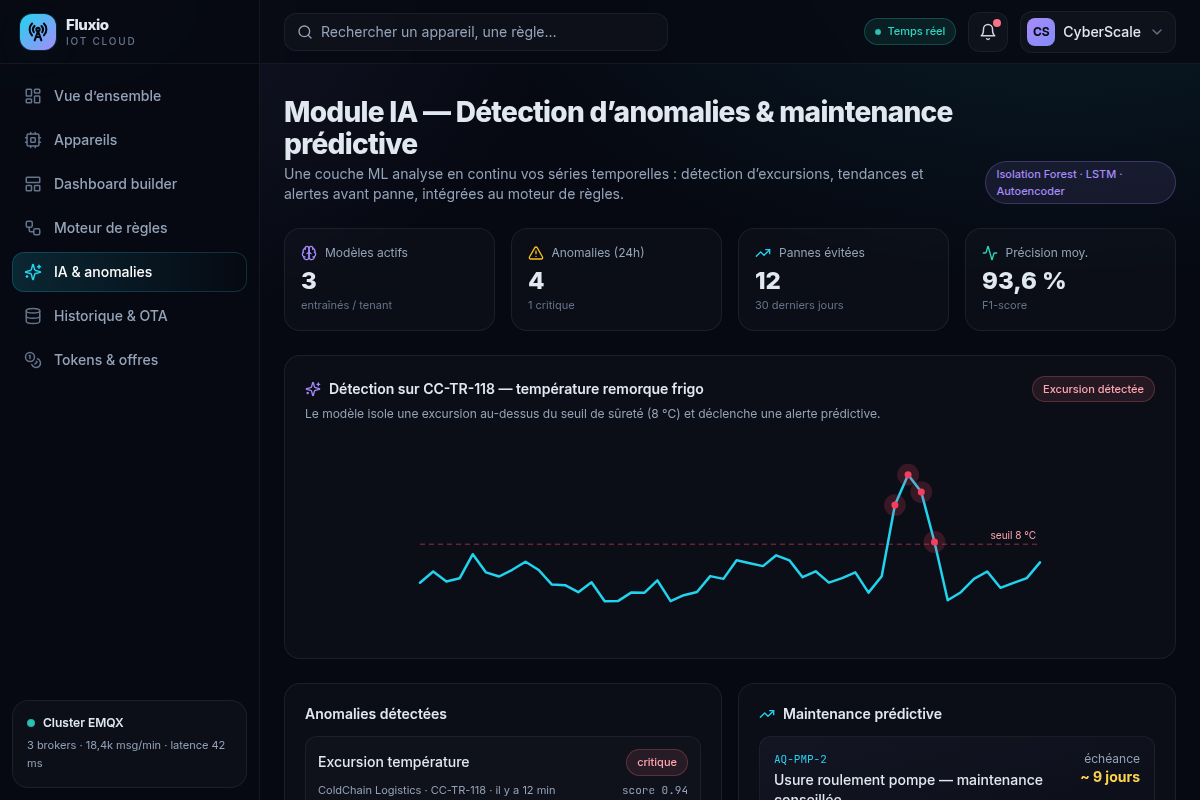Click the green Cluster EMQX status dot
This screenshot has width=1200, height=800.
click(x=31, y=722)
